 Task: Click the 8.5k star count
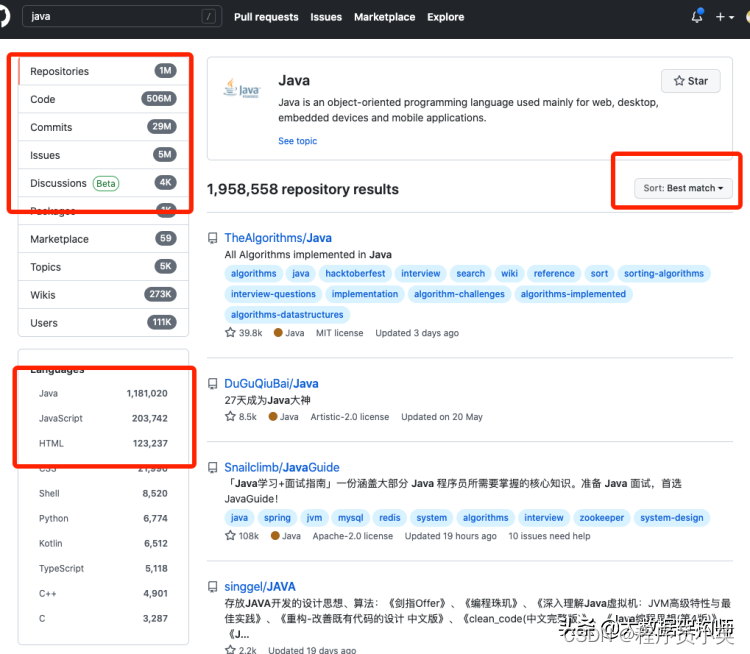click(241, 416)
